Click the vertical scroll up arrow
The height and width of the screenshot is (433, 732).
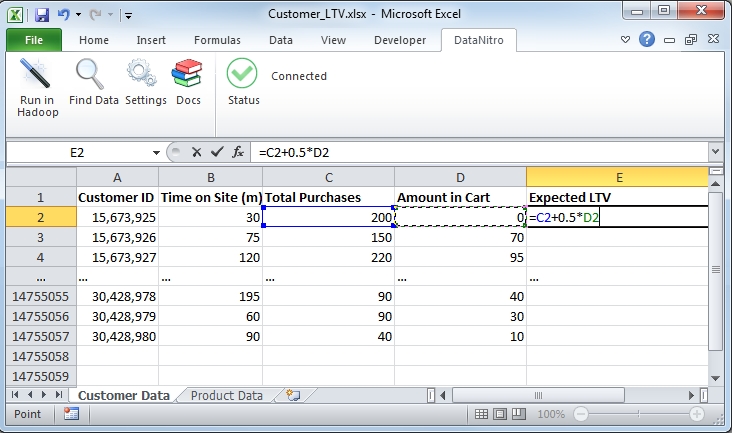[715, 184]
